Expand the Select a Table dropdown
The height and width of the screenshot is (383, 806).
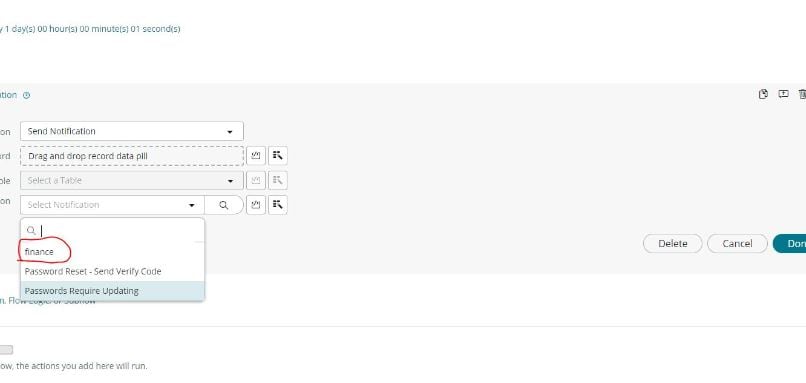(x=132, y=180)
